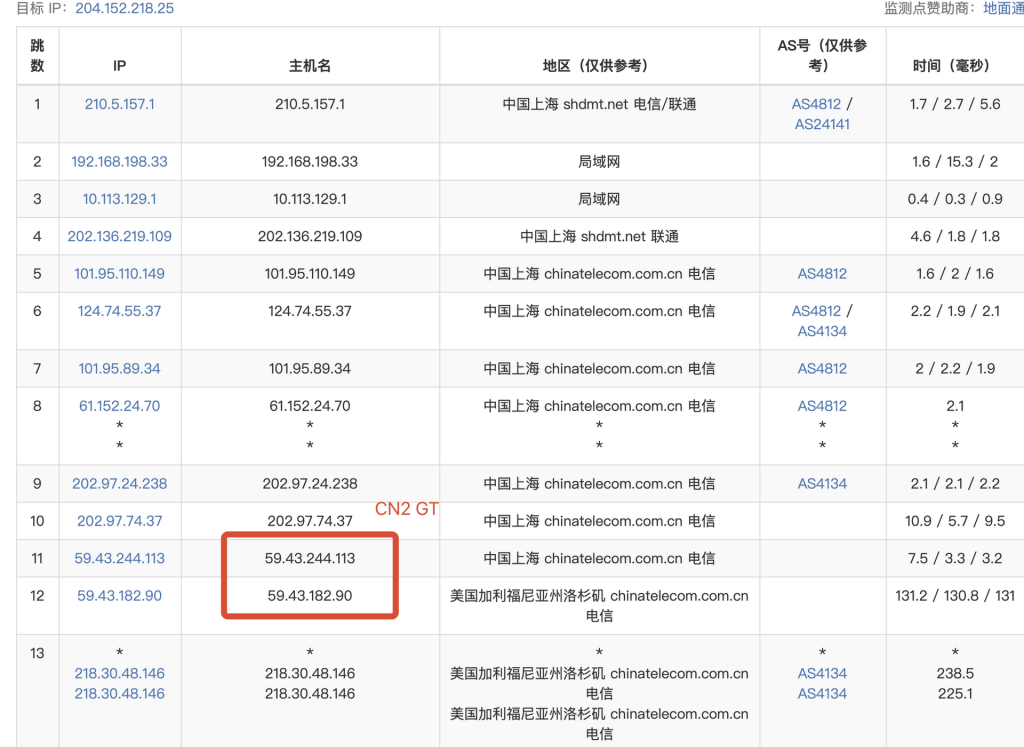Open the AS4812 link in hop 5
The width and height of the screenshot is (1024, 747).
[821, 273]
